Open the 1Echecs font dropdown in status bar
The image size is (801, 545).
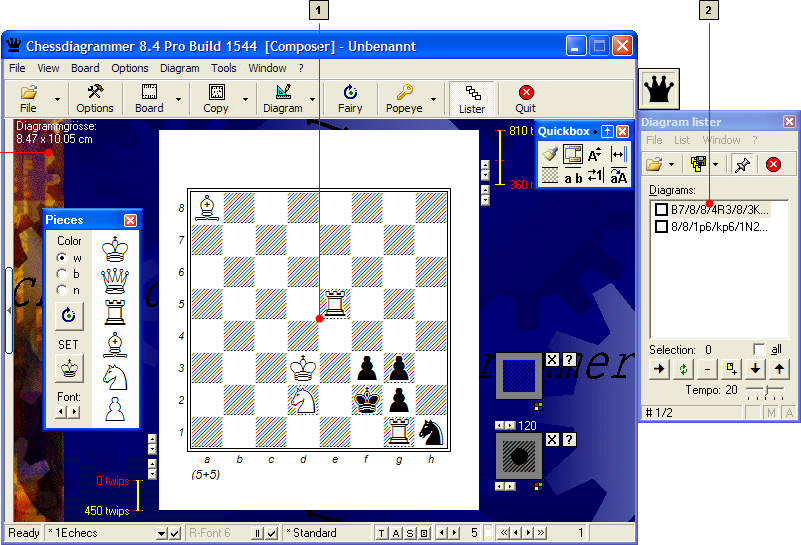161,533
